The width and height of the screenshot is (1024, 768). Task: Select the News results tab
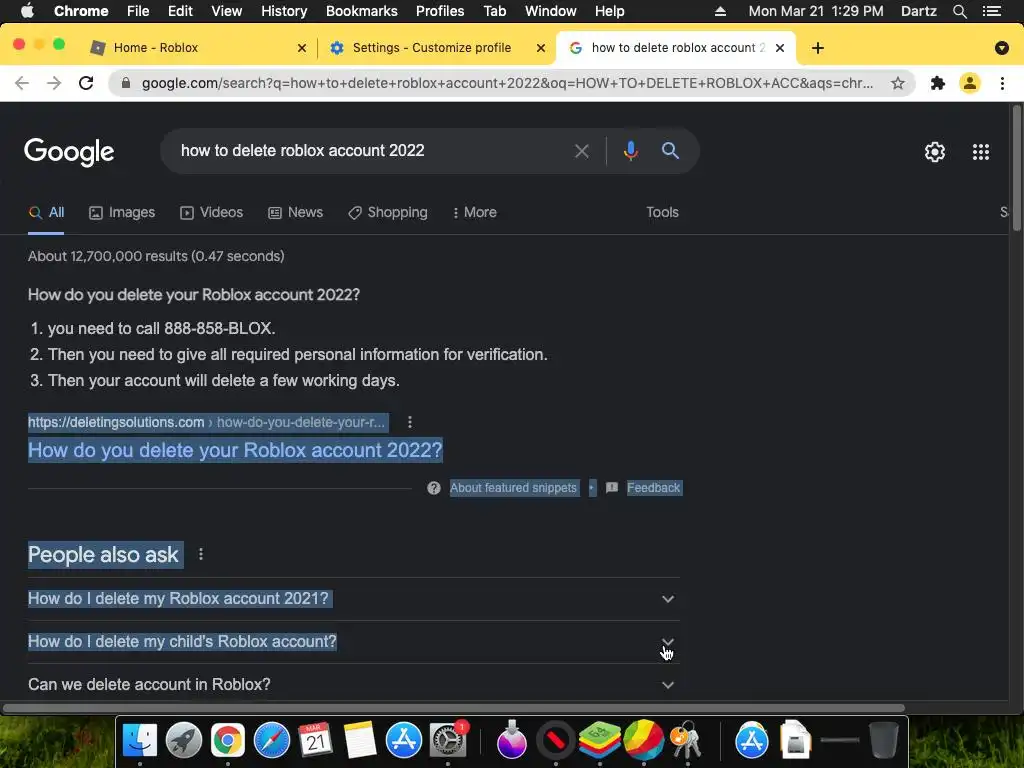(295, 212)
